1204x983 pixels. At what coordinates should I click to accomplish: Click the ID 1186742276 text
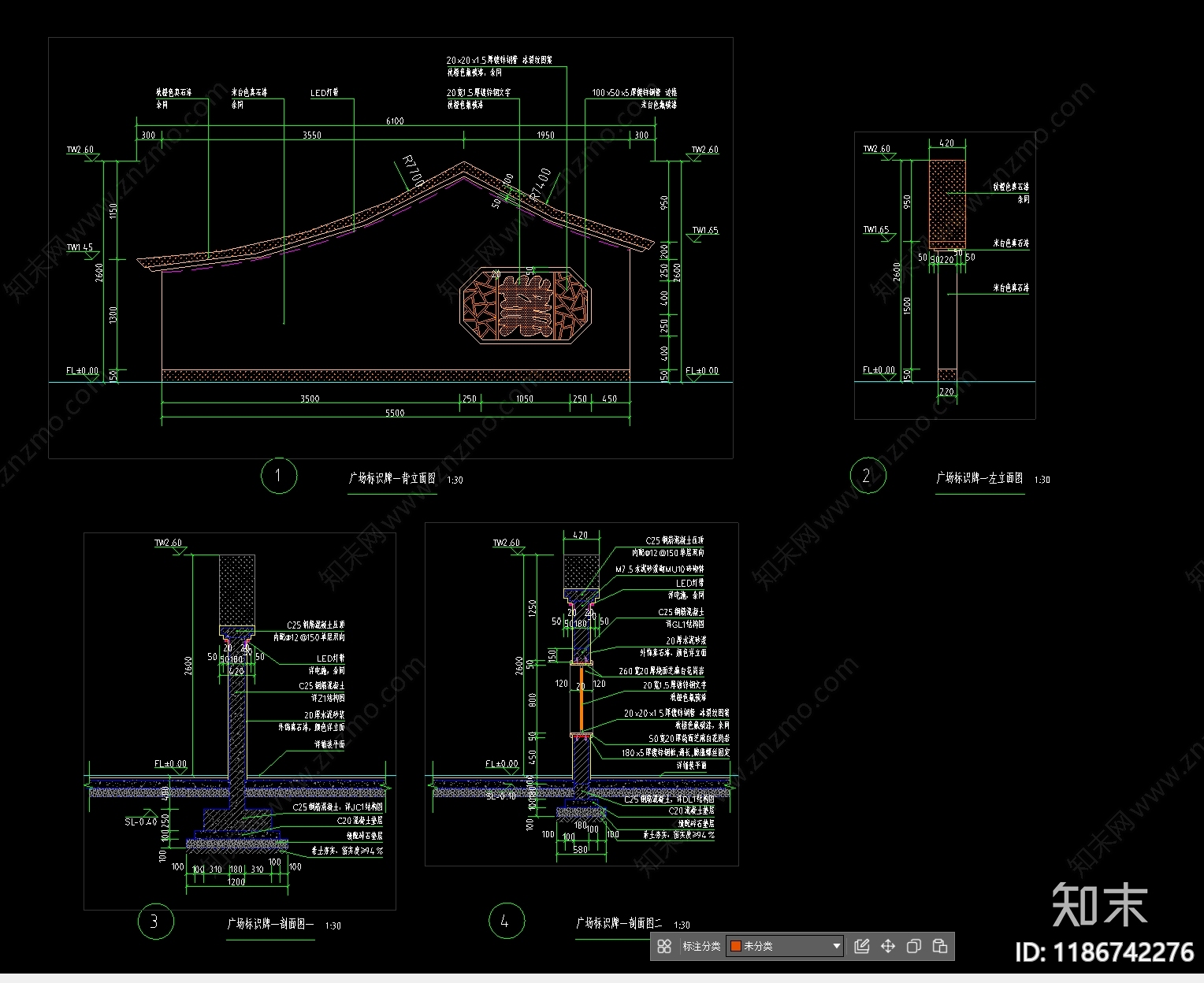(1105, 952)
